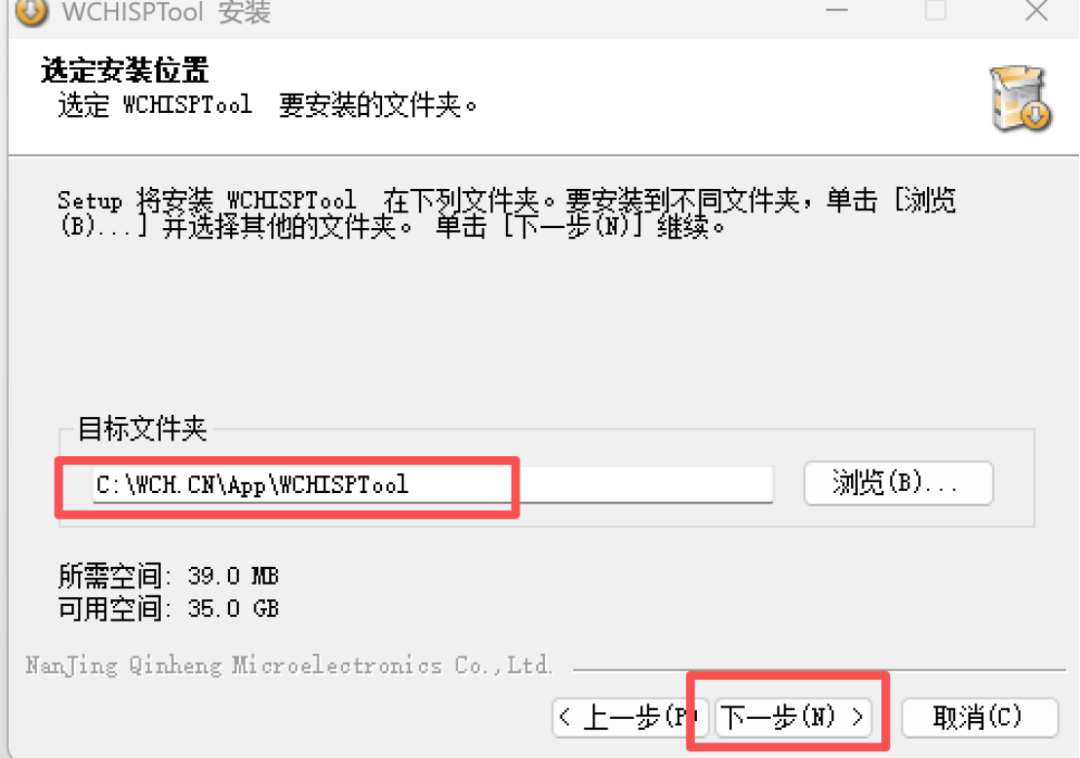Click the 所需空间 39.0 MB text
The width and height of the screenshot is (1080, 758).
click(169, 576)
